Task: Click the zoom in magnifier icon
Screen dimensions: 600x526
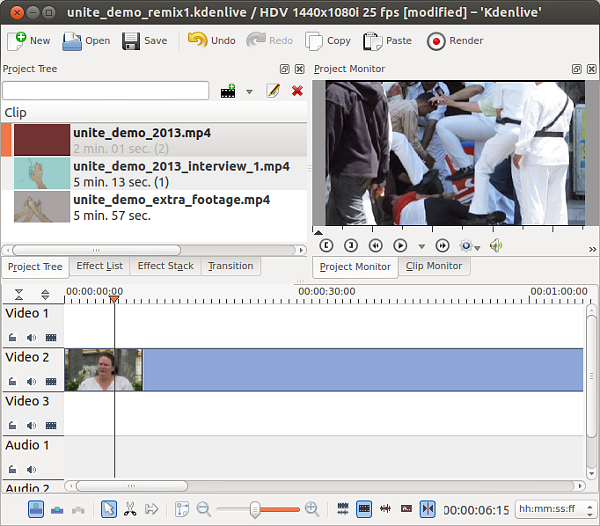Action: click(x=312, y=509)
